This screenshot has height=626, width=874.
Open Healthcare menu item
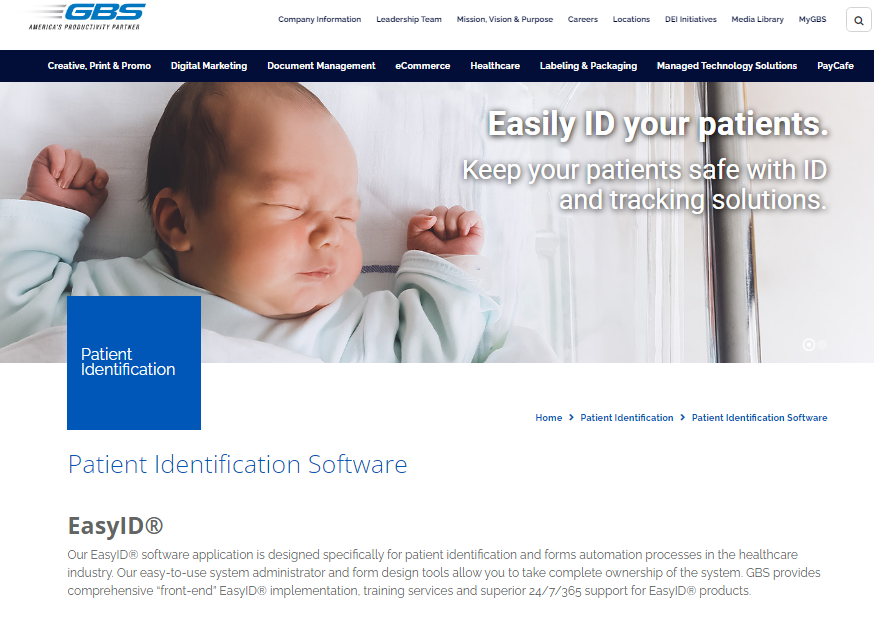[495, 66]
